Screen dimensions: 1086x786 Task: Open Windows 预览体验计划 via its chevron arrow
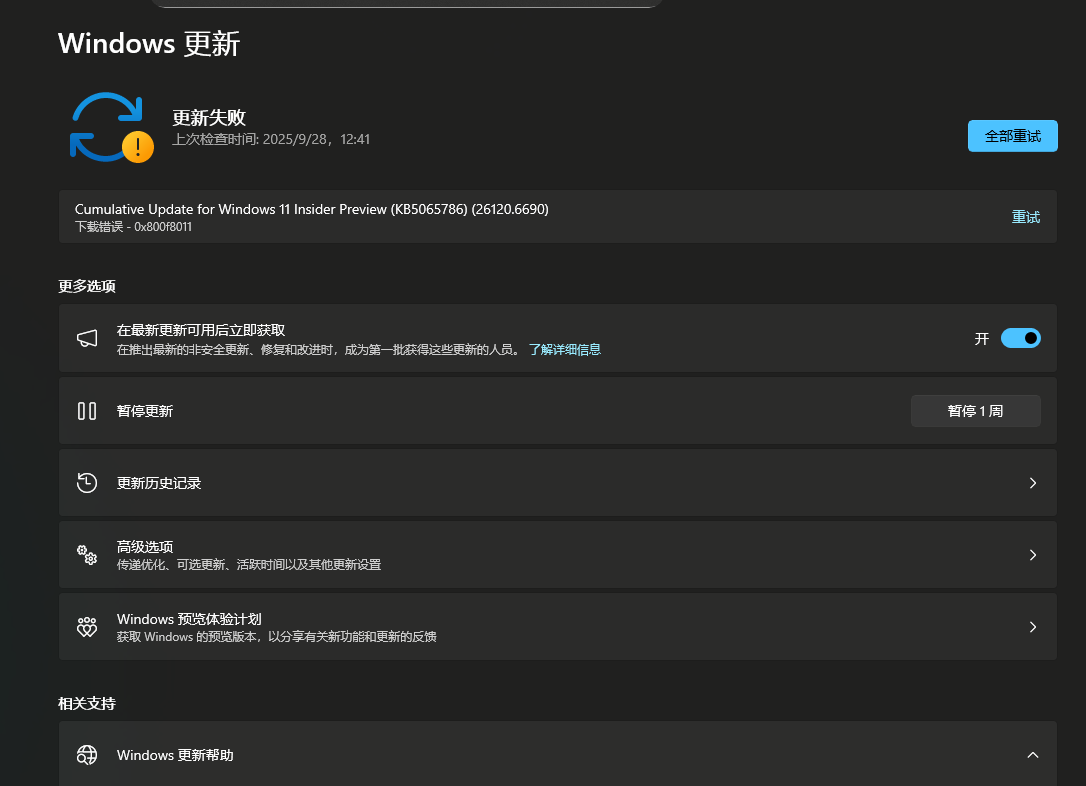[1033, 627]
